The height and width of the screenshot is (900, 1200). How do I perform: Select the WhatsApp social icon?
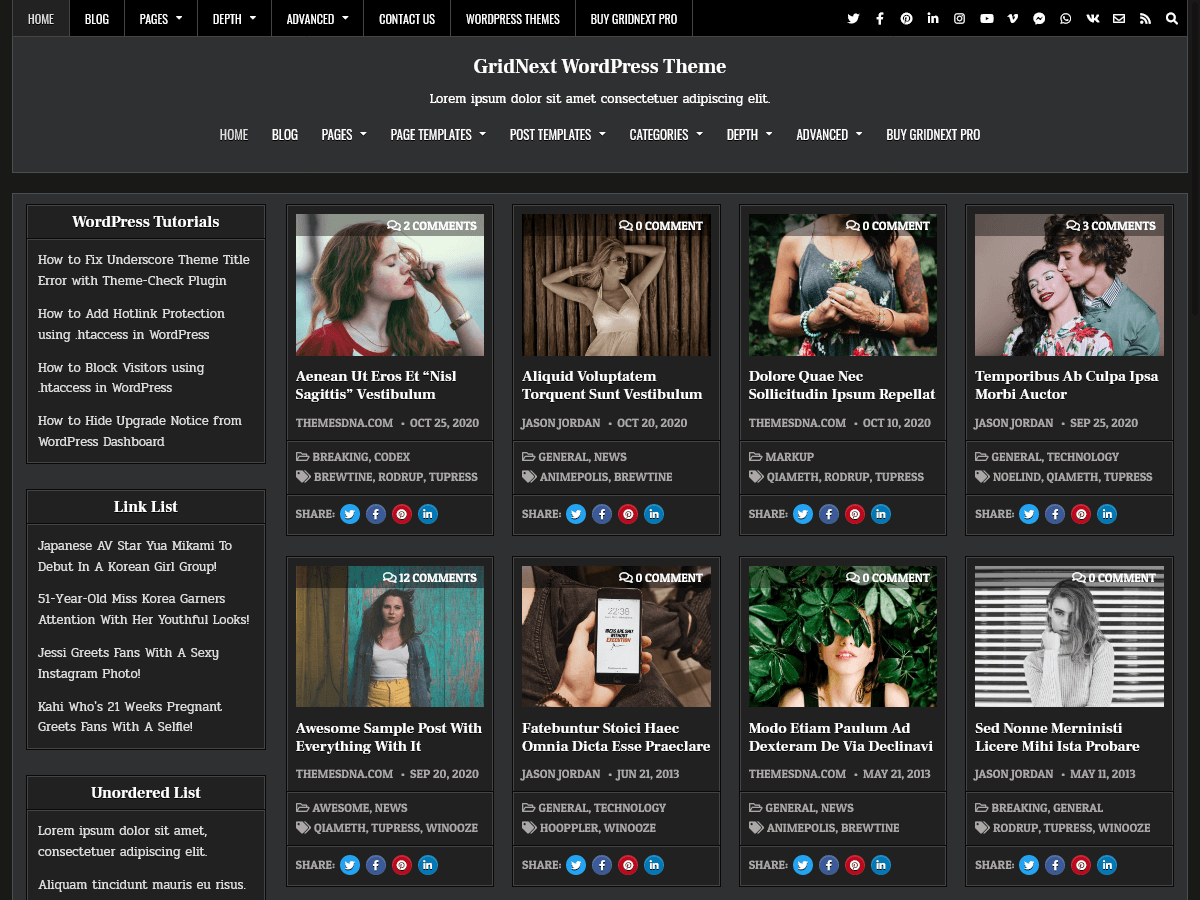(x=1065, y=18)
